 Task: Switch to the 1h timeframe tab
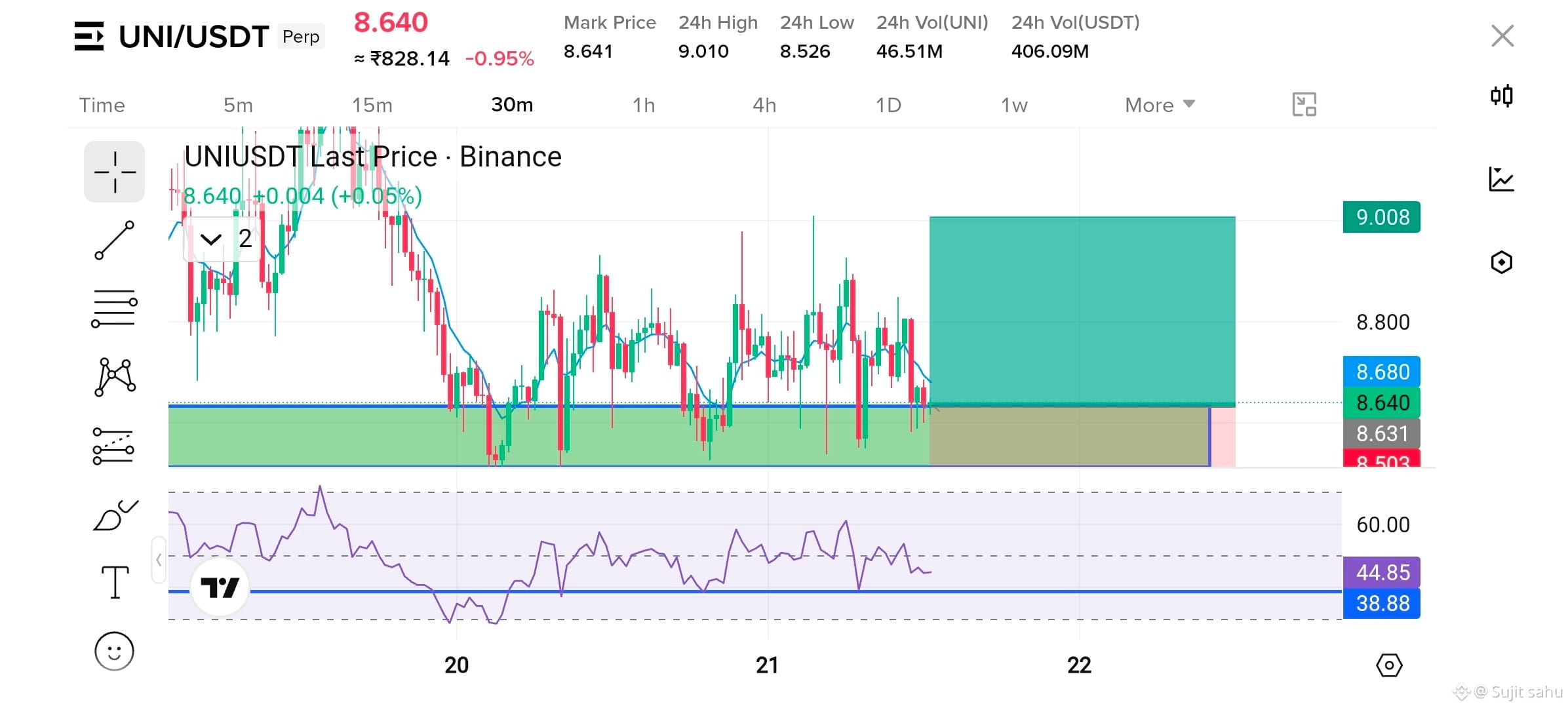(644, 105)
